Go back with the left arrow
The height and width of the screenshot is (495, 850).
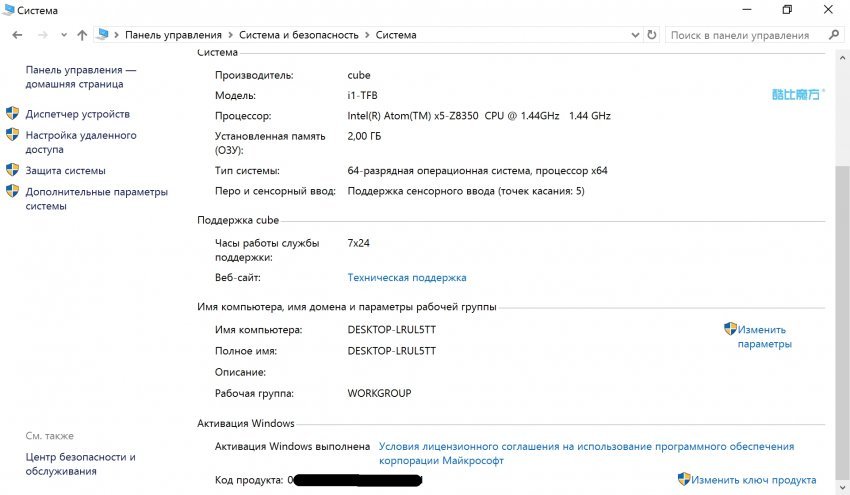click(x=17, y=35)
